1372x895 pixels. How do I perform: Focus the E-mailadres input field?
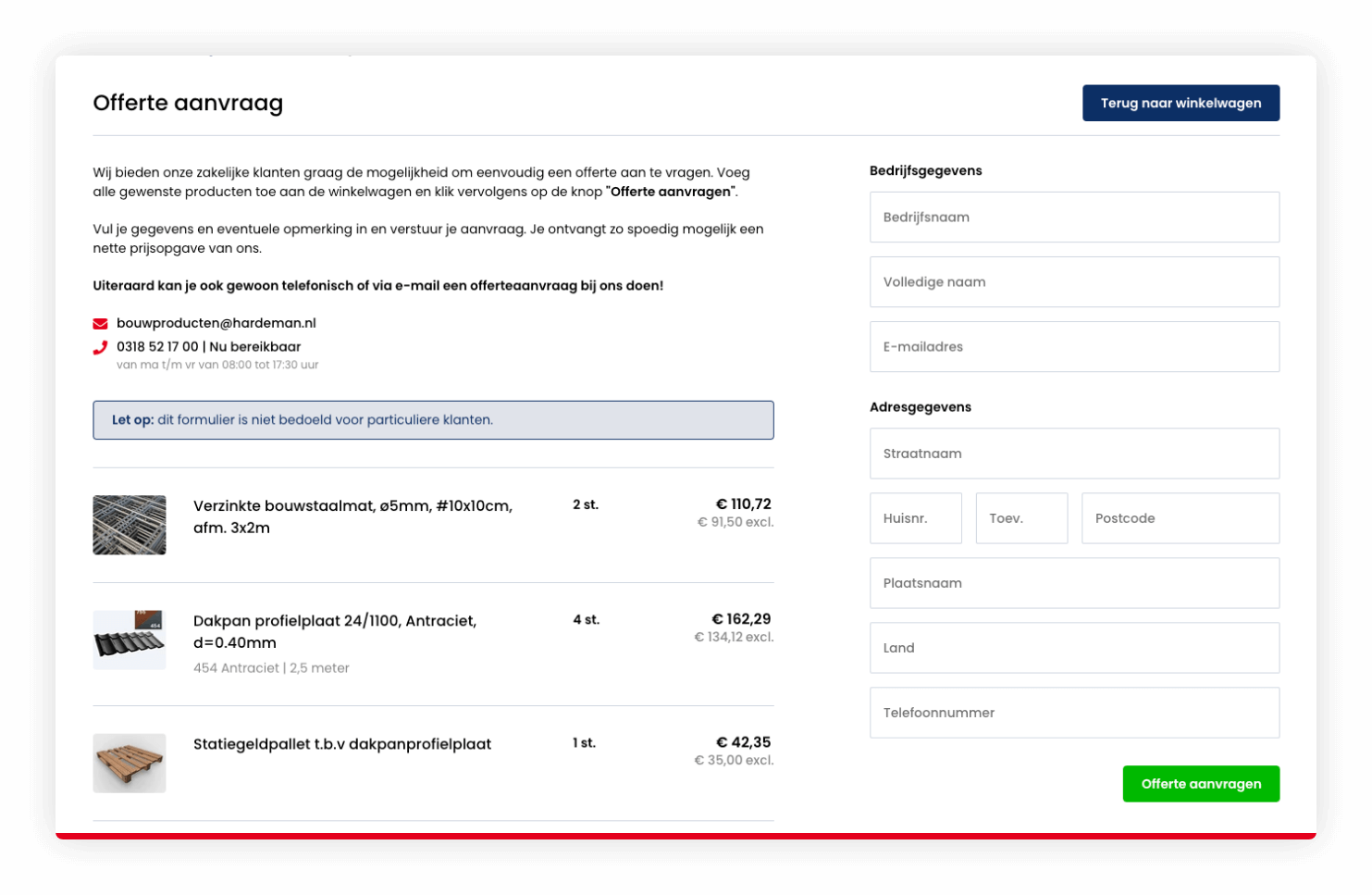tap(1073, 346)
